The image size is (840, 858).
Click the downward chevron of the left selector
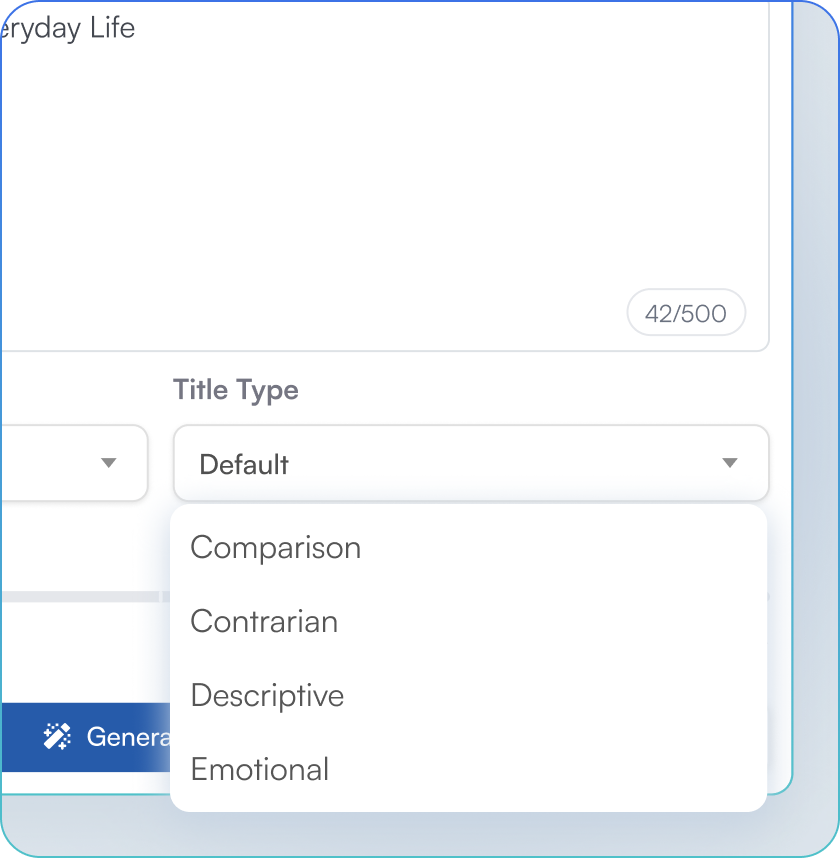pyautogui.click(x=110, y=463)
